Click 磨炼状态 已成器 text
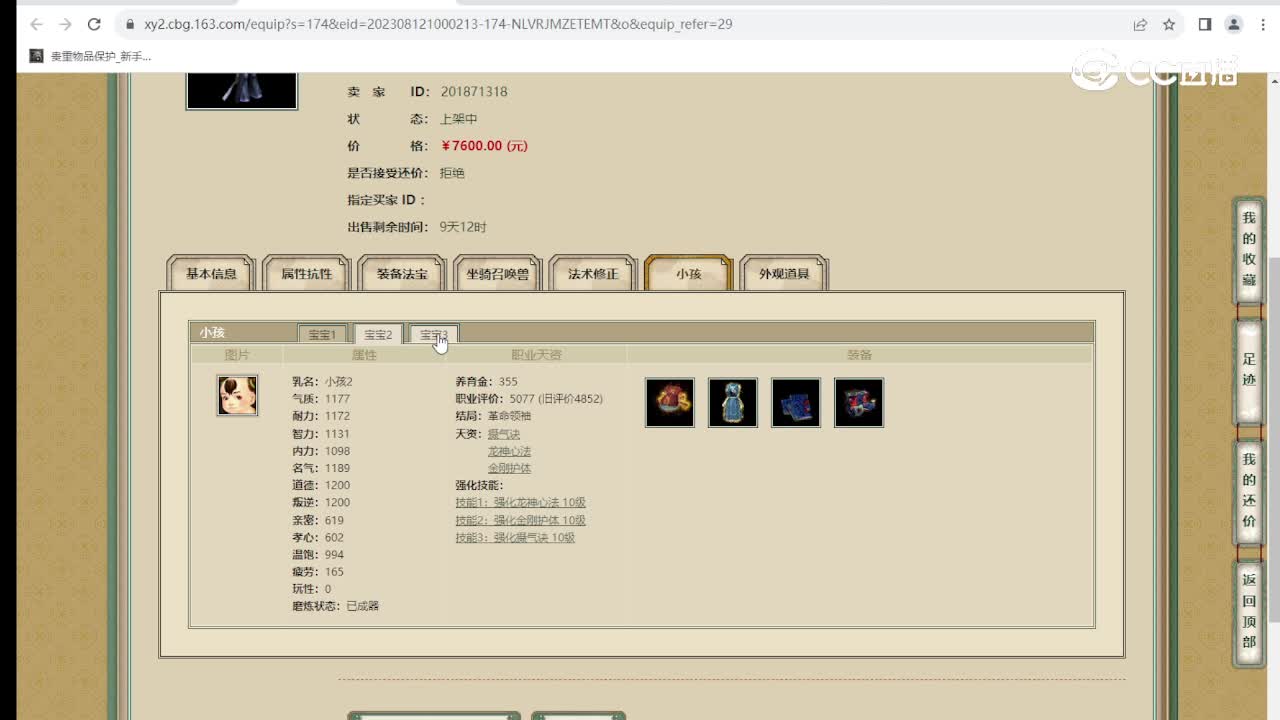The width and height of the screenshot is (1280, 720). pos(335,606)
